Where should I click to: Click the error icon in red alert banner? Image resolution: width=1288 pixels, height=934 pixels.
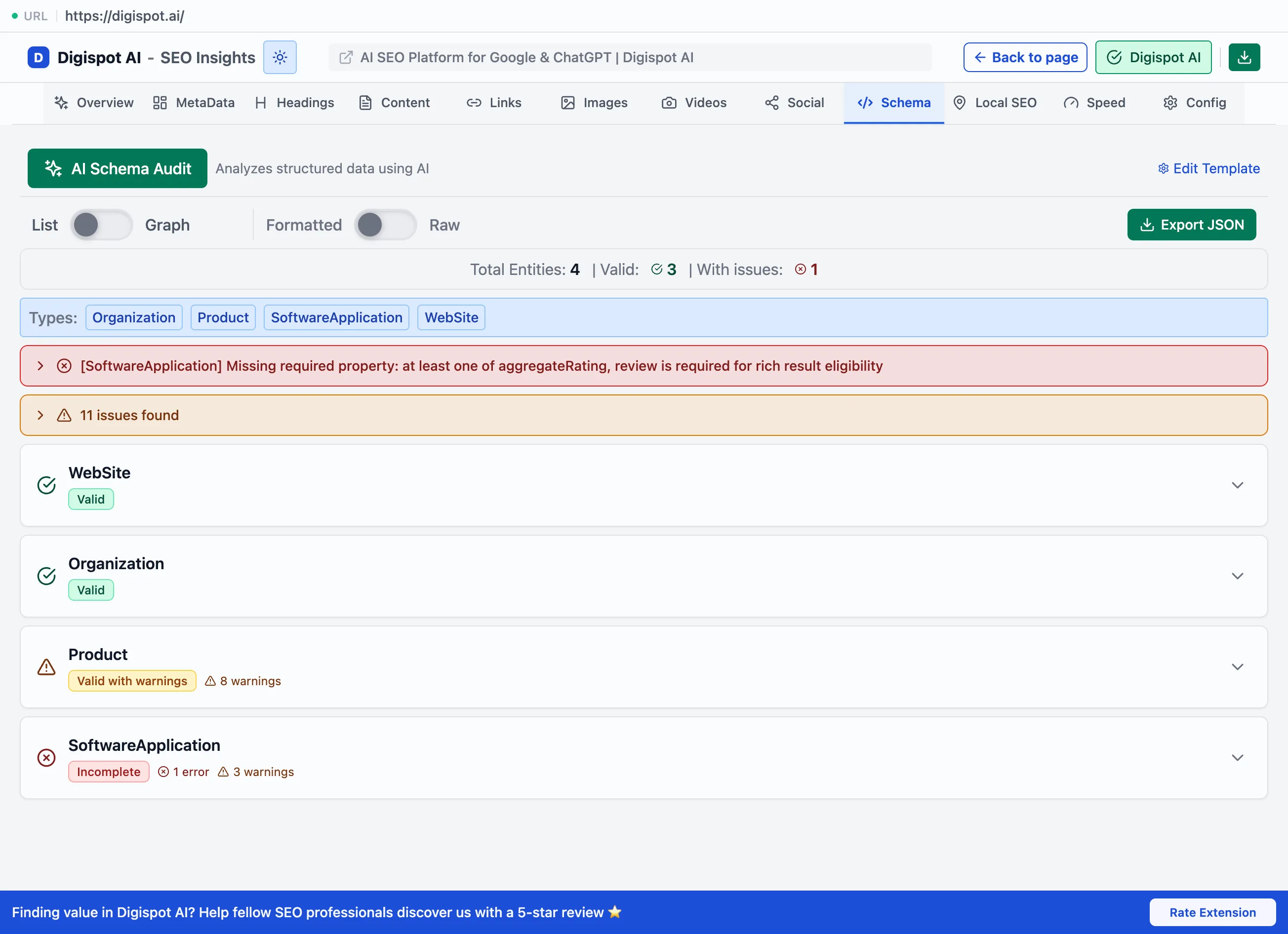point(64,366)
